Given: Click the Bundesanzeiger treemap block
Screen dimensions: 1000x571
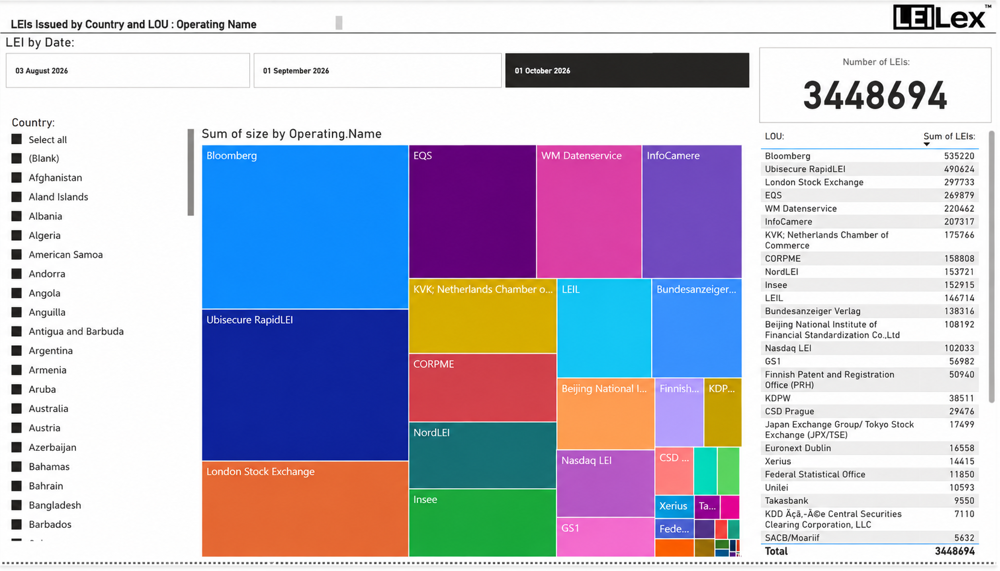Looking at the screenshot, I should coord(697,328).
